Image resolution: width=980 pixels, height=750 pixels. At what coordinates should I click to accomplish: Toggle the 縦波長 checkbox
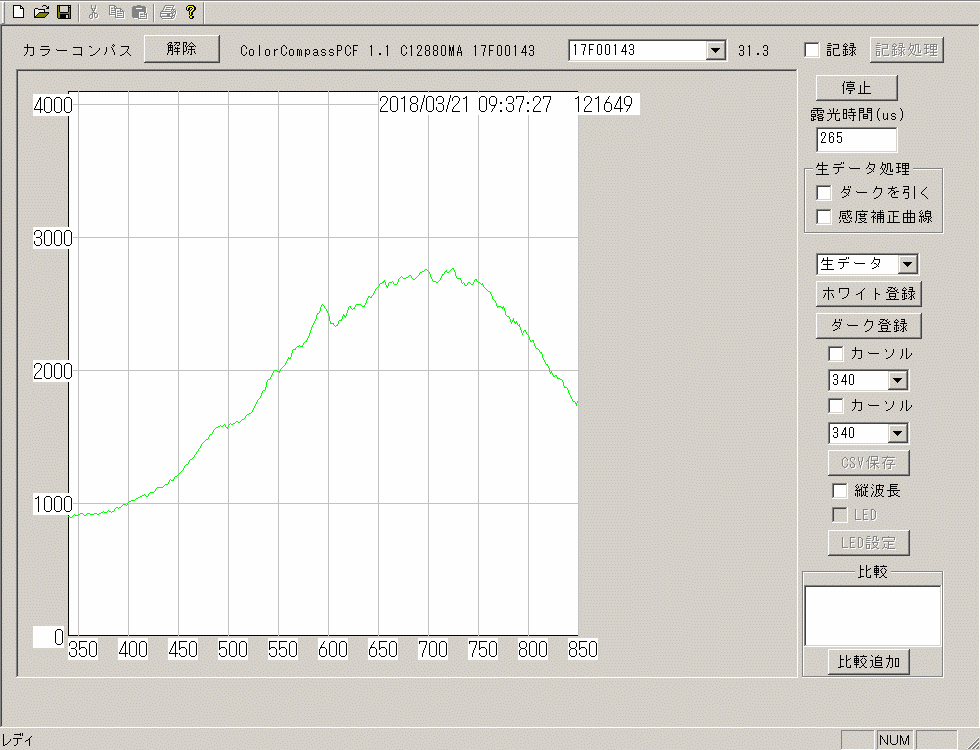click(x=839, y=491)
